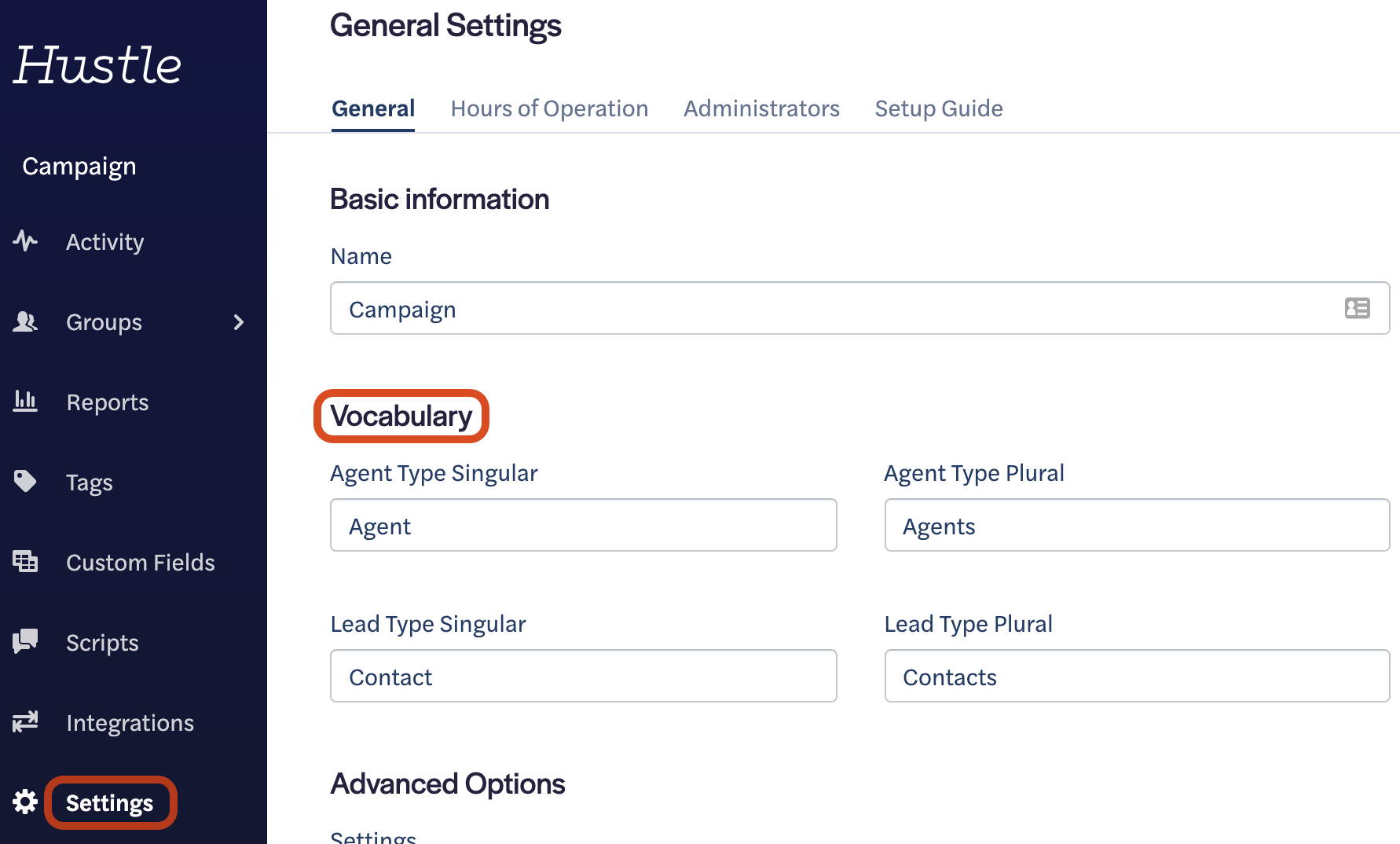The width and height of the screenshot is (1400, 844).
Task: Go to the Setup Guide tab
Action: click(938, 108)
